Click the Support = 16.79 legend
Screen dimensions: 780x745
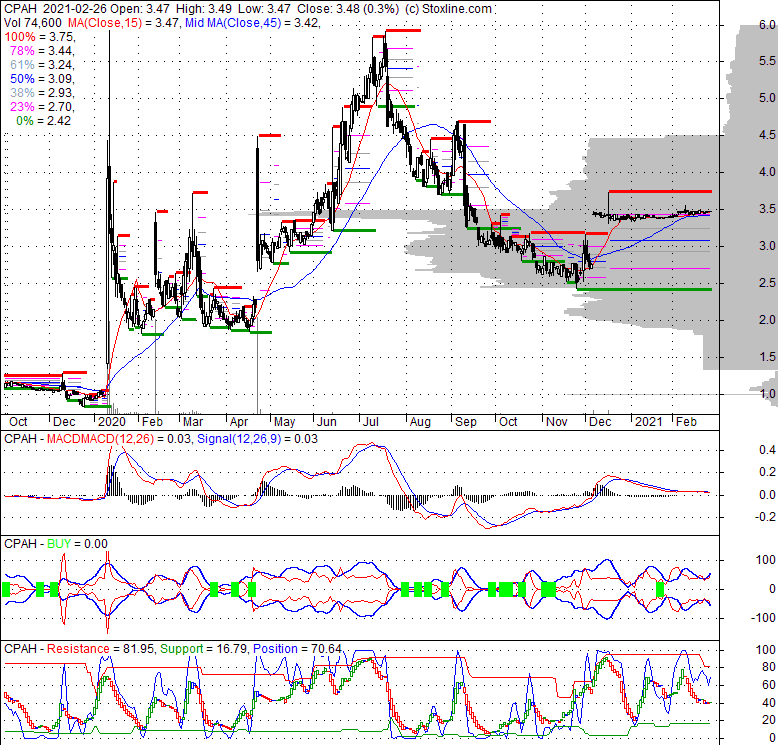click(x=203, y=649)
